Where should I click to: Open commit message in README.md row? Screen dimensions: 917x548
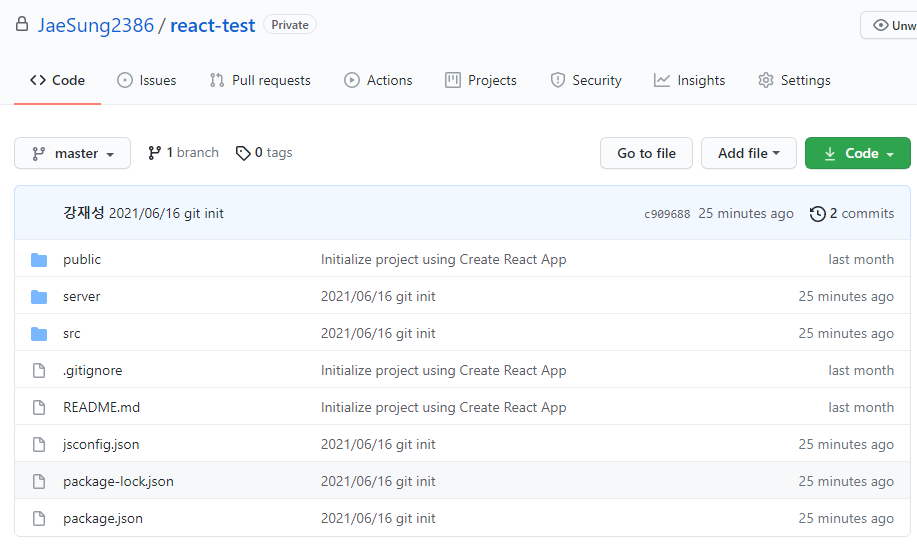coord(443,407)
